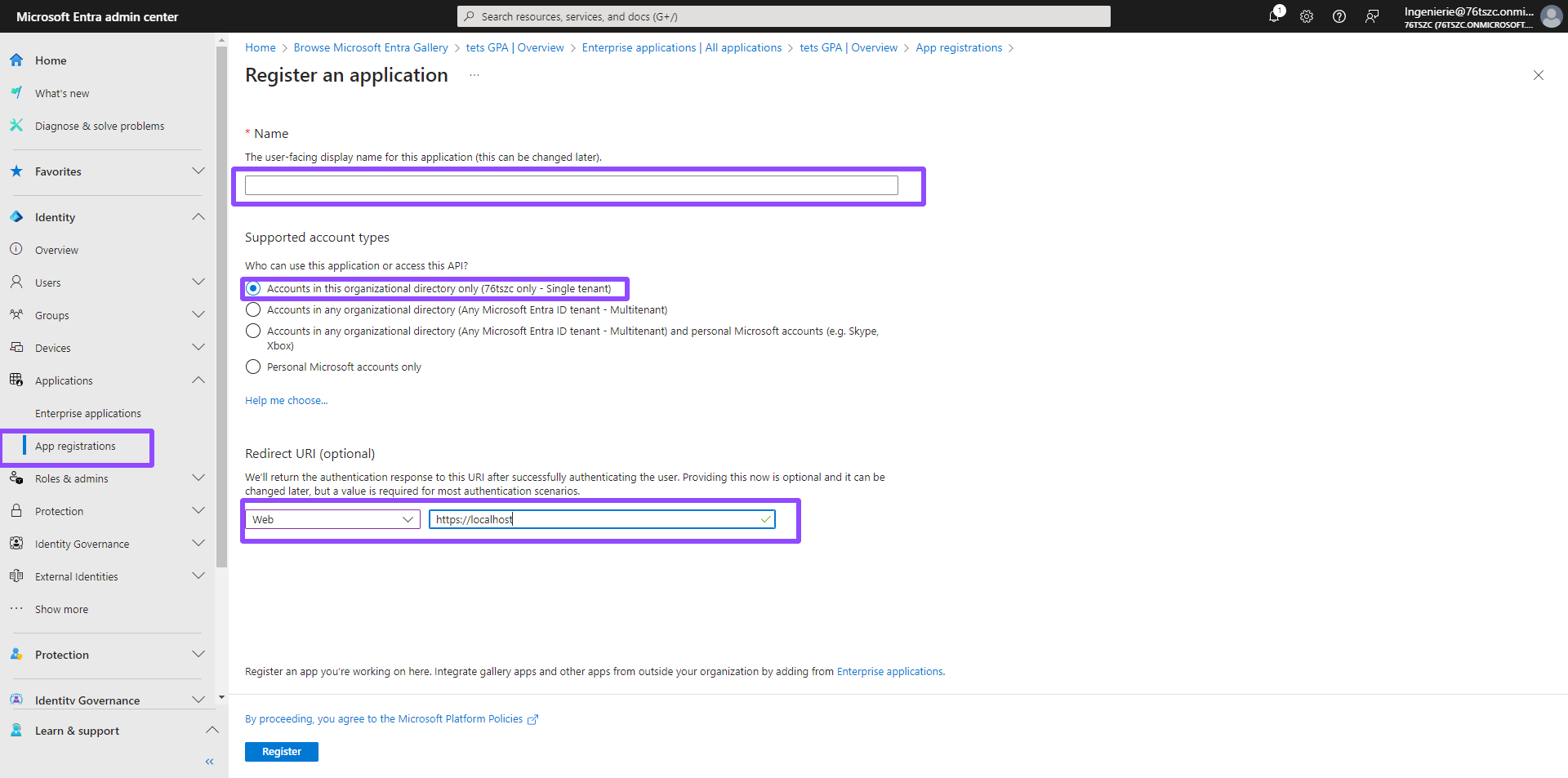Open the settings gear icon
The image size is (1568, 778).
pos(1307,16)
